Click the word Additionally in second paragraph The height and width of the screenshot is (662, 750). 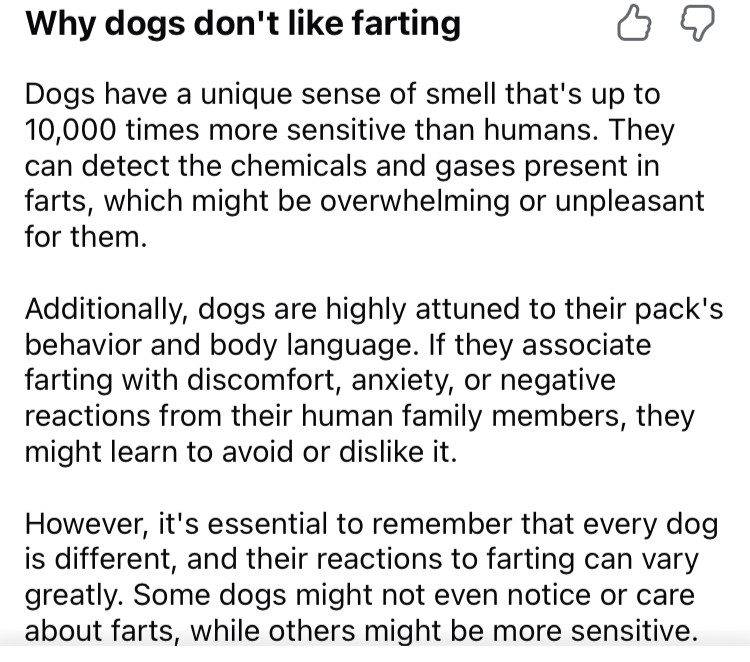pos(105,309)
